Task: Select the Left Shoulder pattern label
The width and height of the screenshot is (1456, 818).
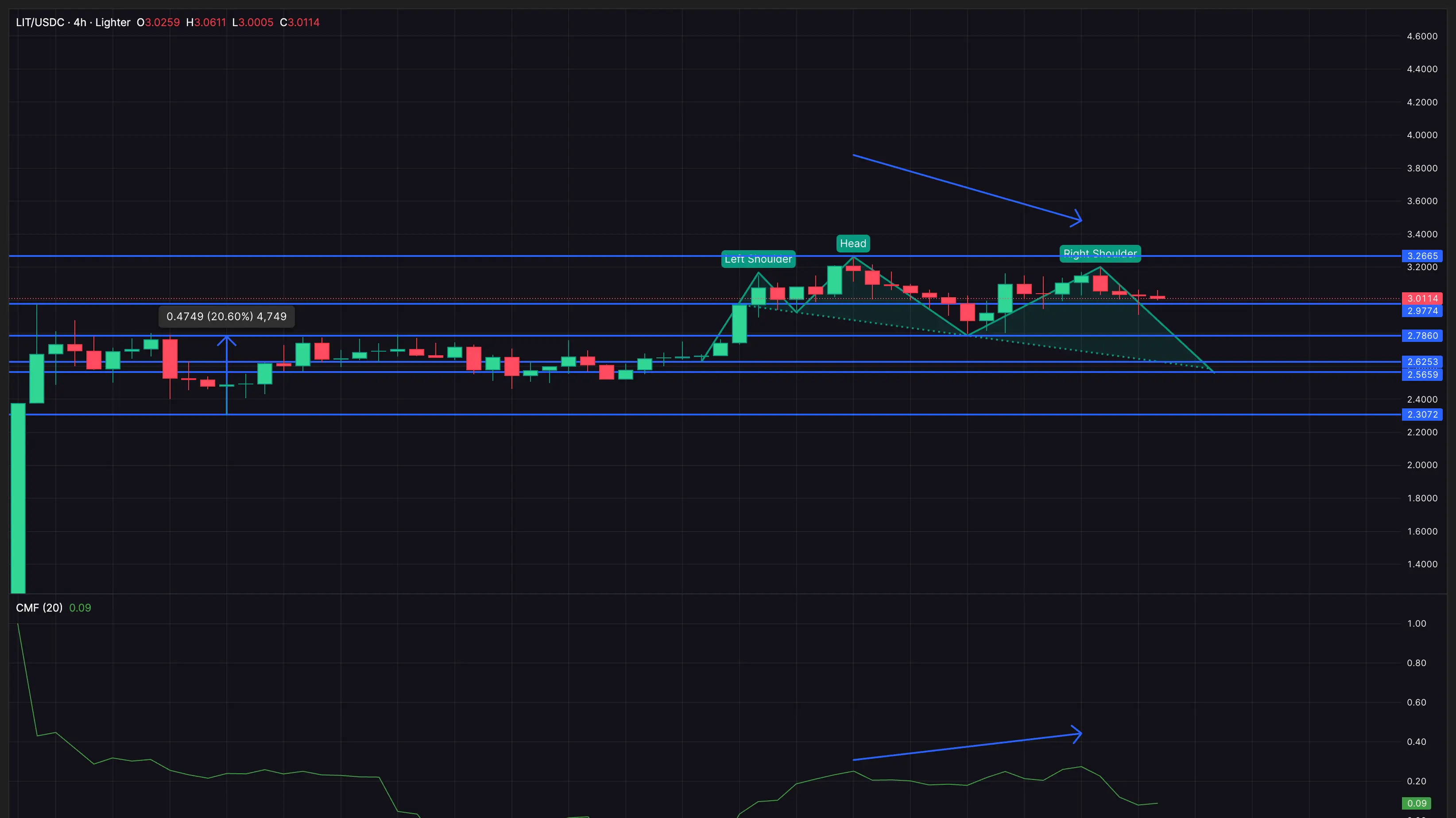Action: pos(758,260)
